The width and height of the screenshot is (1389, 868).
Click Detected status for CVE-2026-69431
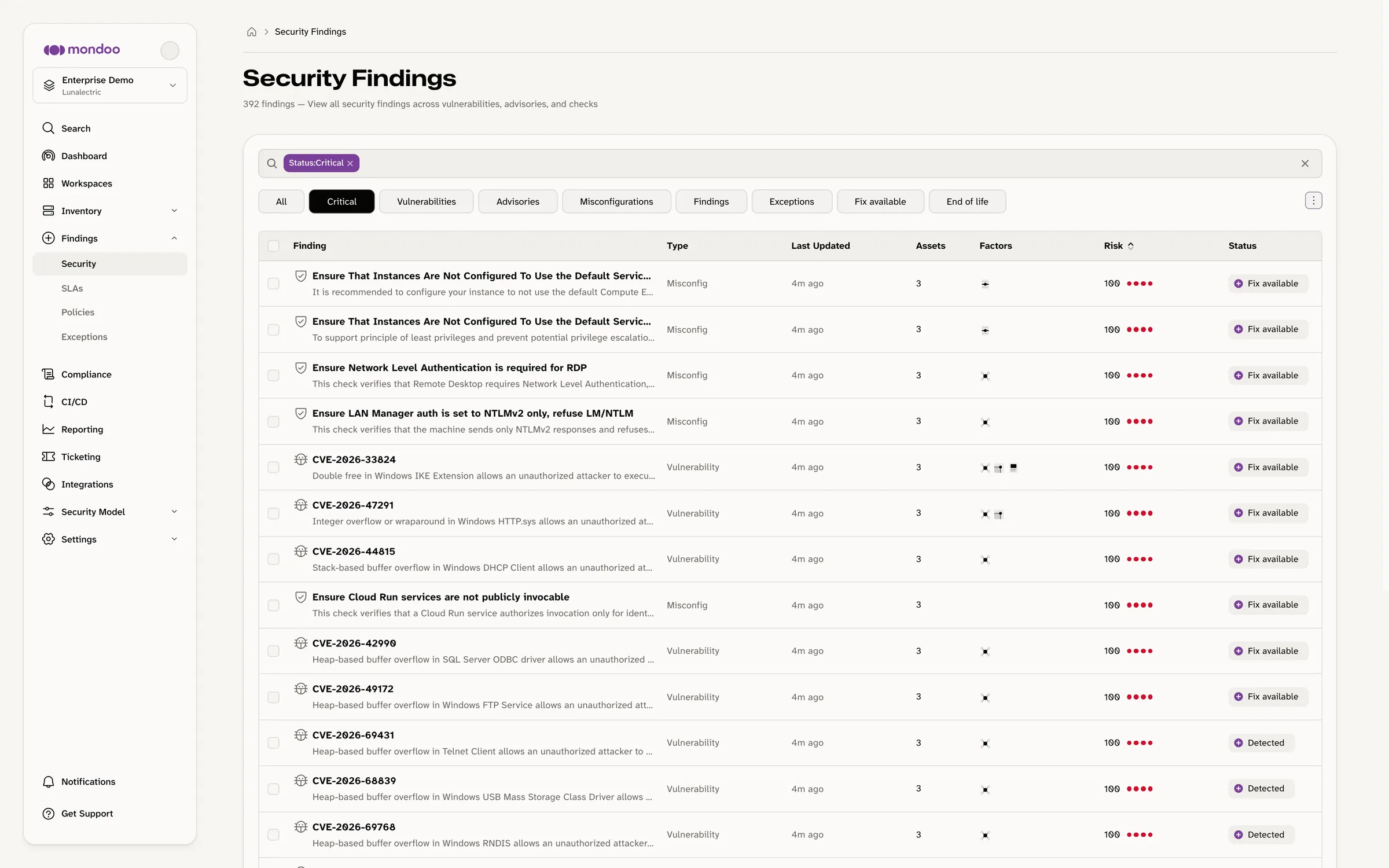[x=1261, y=743]
